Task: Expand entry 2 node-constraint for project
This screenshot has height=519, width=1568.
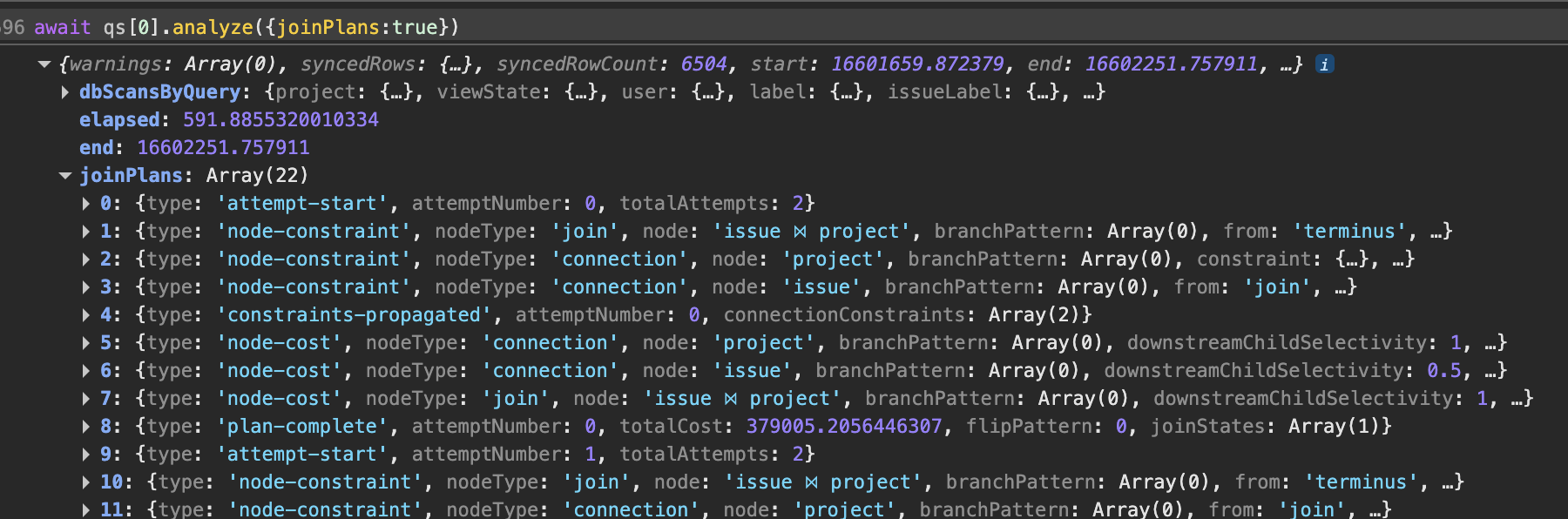Action: click(86, 259)
